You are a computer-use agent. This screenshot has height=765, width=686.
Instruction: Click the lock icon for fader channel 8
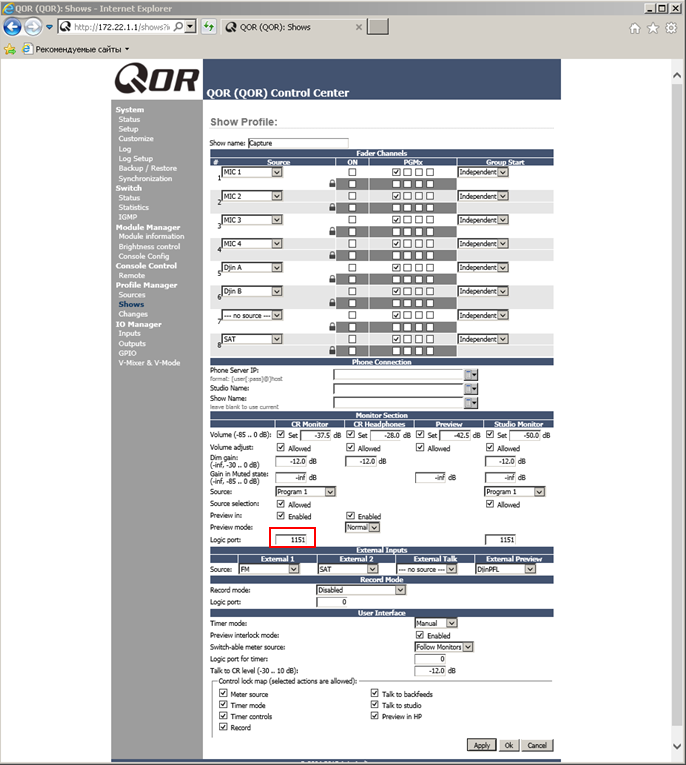tap(332, 350)
